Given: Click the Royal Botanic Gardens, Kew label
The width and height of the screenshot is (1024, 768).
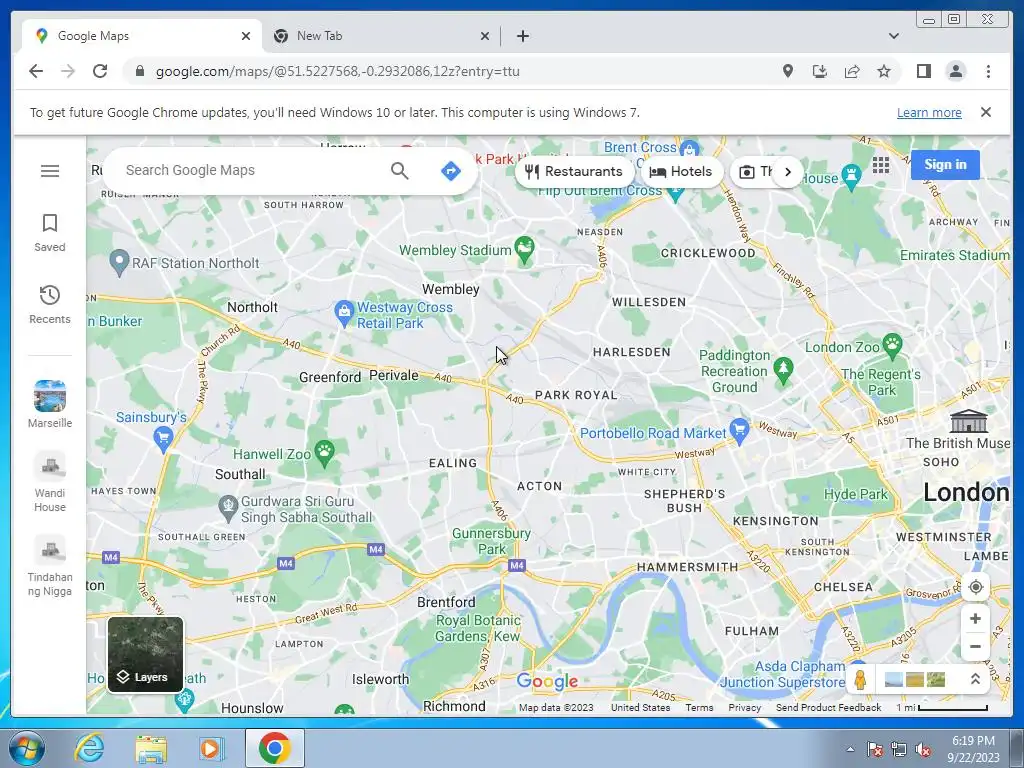Looking at the screenshot, I should coord(478,628).
